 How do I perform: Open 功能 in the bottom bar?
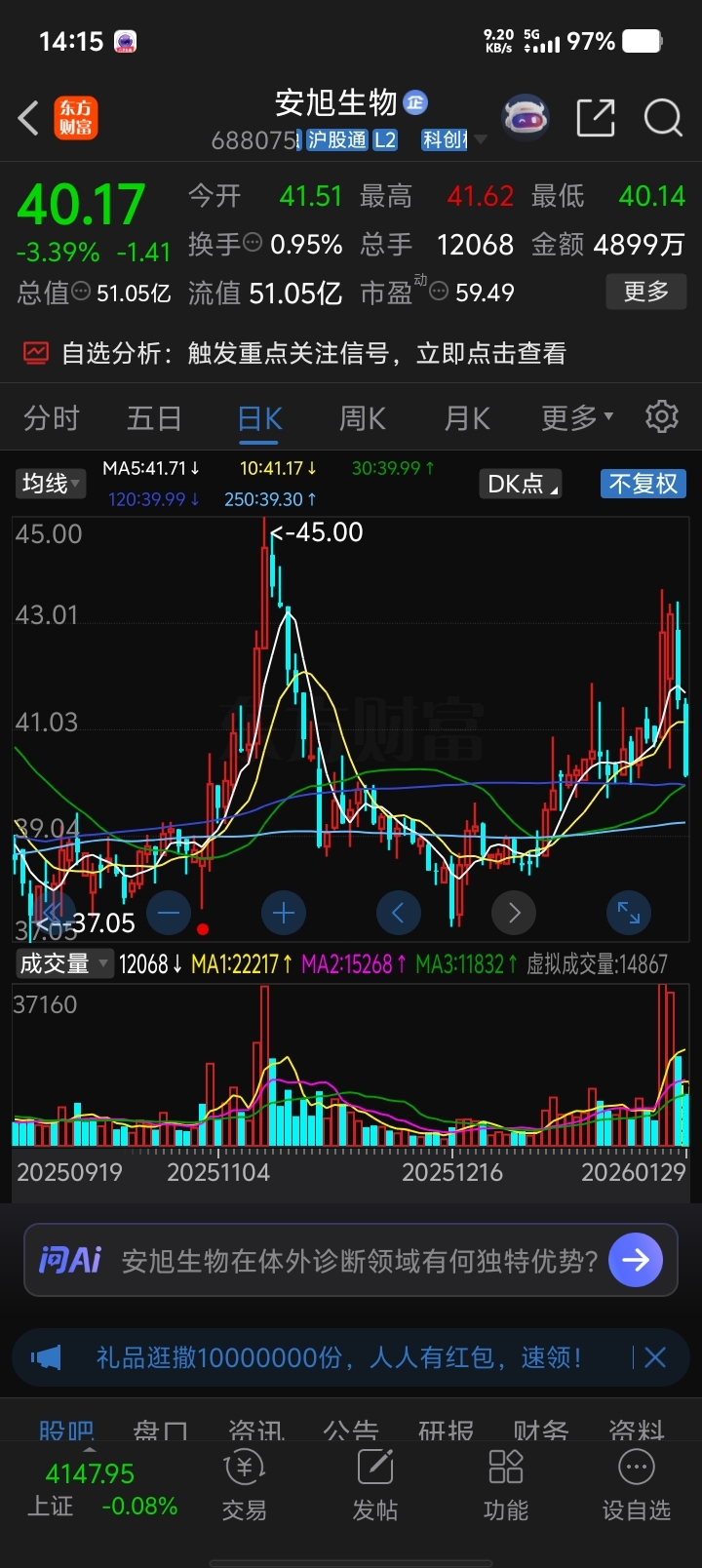click(x=506, y=1486)
